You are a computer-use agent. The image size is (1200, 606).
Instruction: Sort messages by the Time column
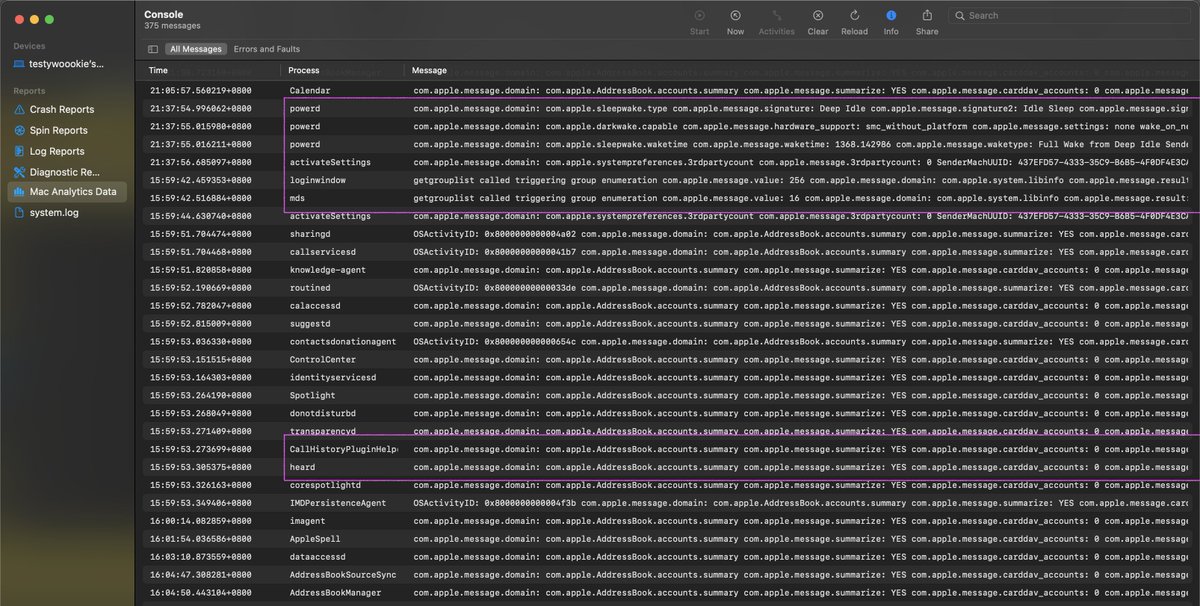click(160, 70)
